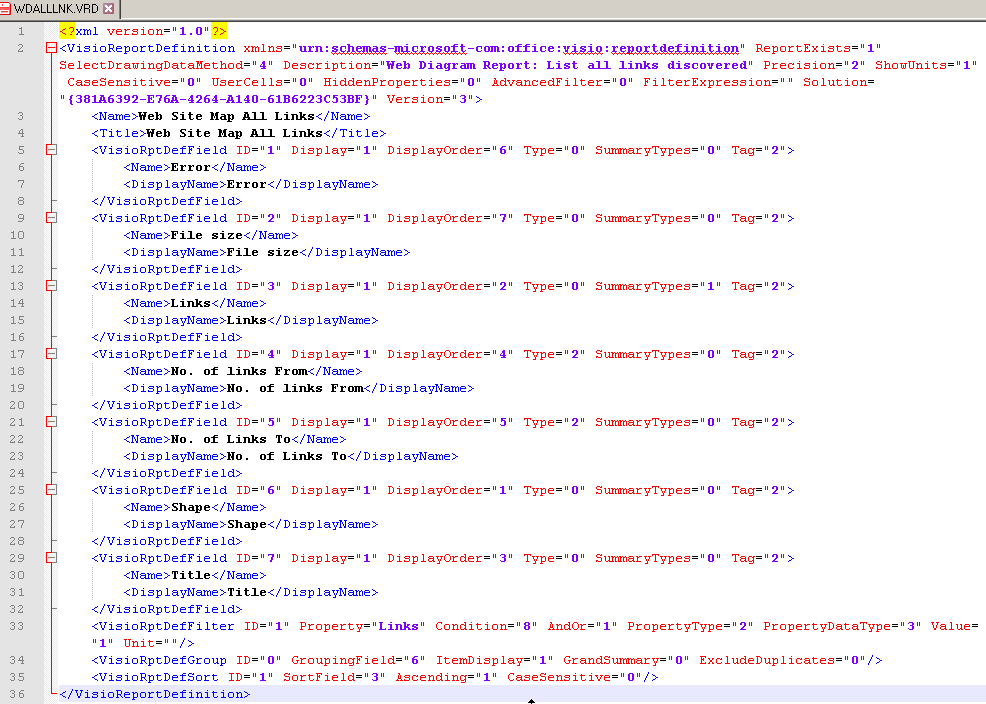
Task: Click the Property="Links" attribute in filter
Action: (362, 626)
